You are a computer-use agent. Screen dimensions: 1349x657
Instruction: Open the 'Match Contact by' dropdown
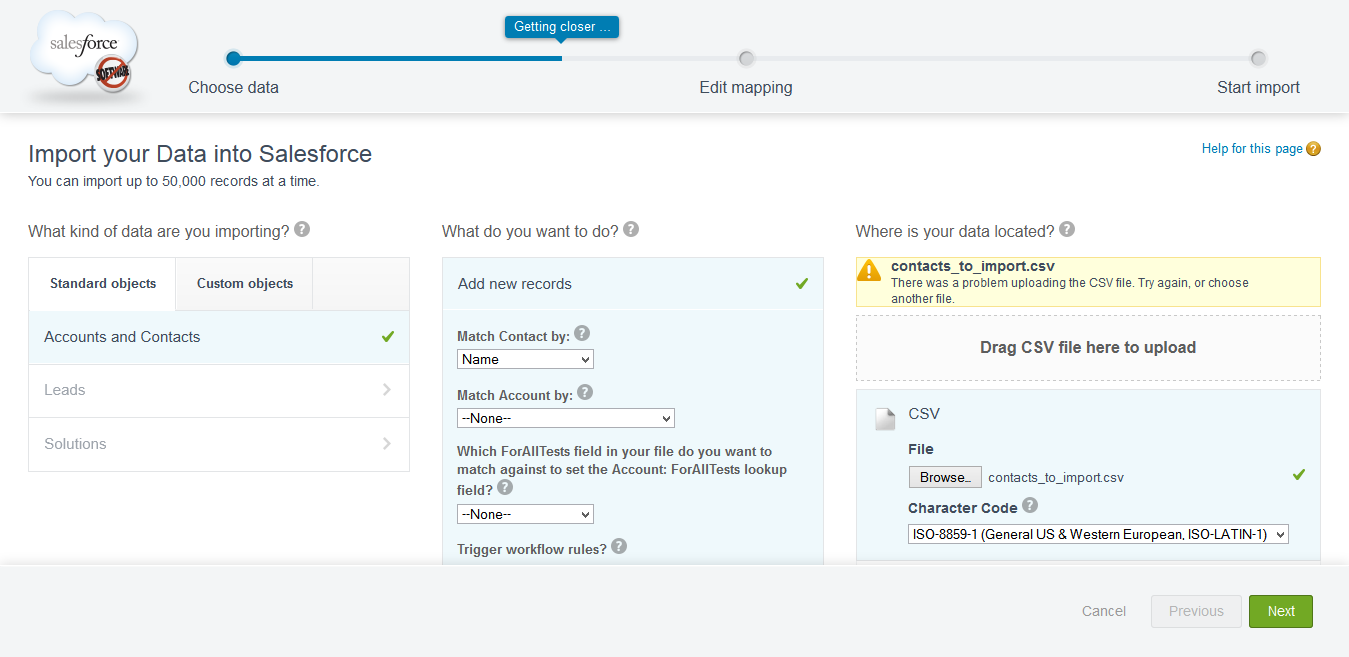pos(525,359)
